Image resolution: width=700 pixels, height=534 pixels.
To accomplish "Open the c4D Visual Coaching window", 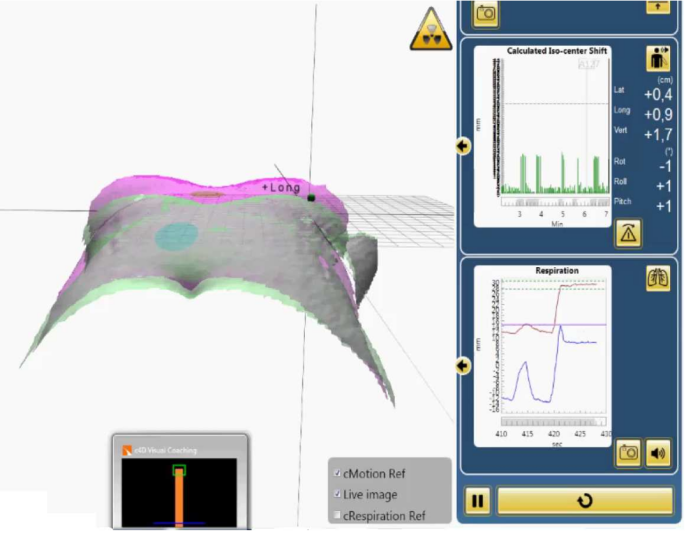I will [x=178, y=450].
